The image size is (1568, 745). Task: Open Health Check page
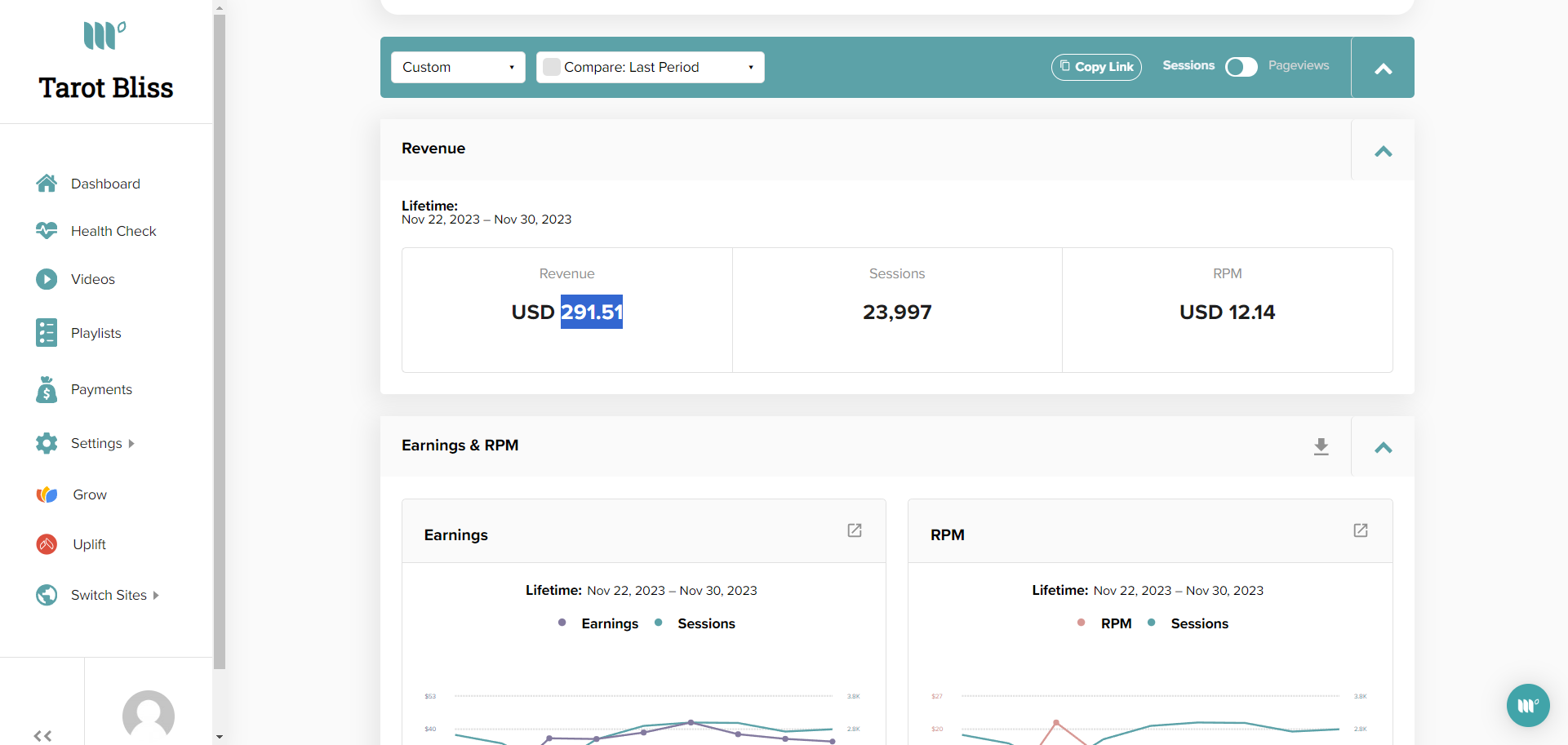[113, 231]
